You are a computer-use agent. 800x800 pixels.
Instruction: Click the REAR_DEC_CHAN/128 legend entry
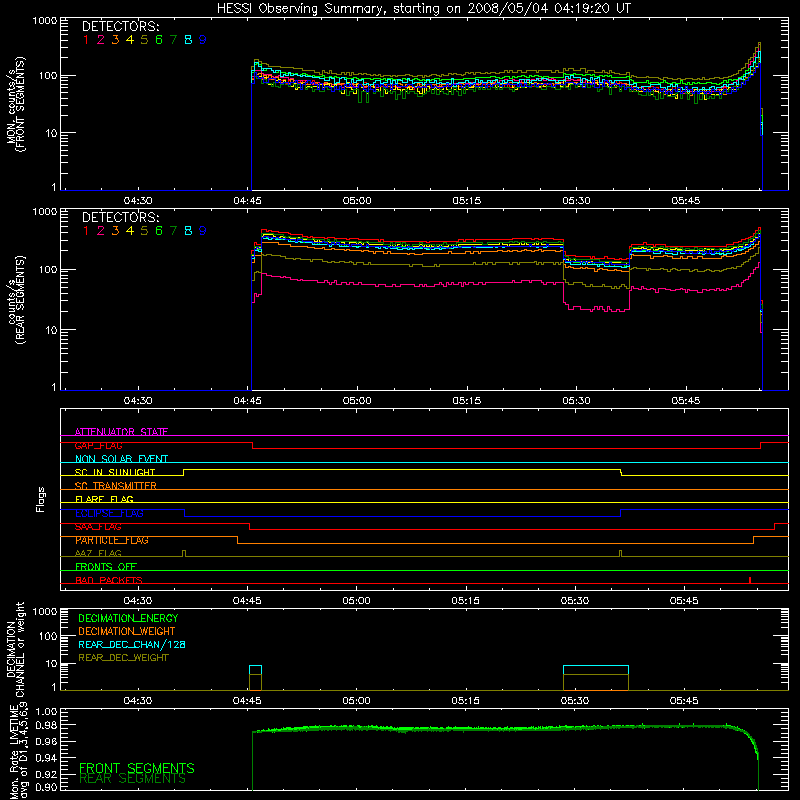(x=132, y=644)
